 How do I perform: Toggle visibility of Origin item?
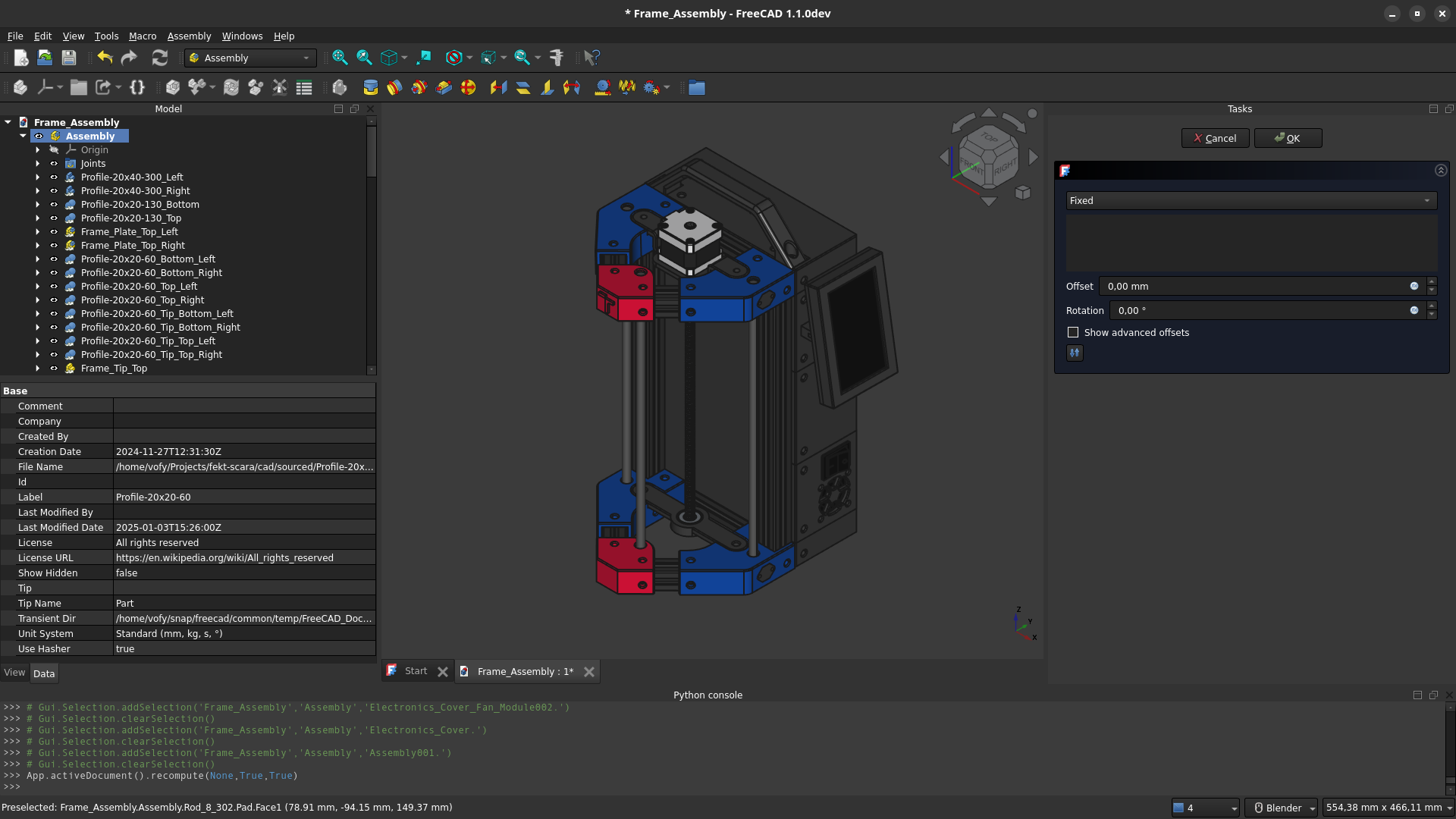pos(54,150)
